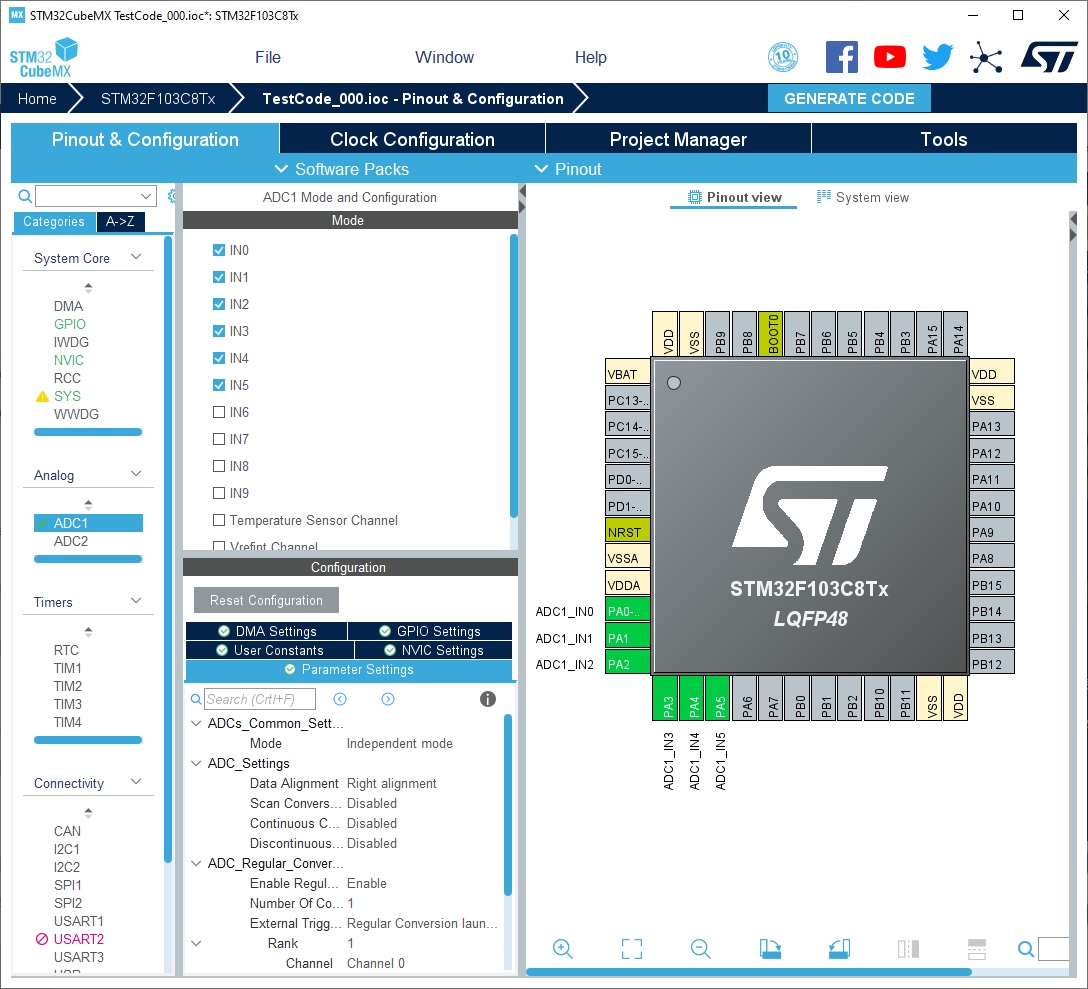Enable the IN8 channel checkbox
Screen dimensions: 1088x989
pos(219,466)
